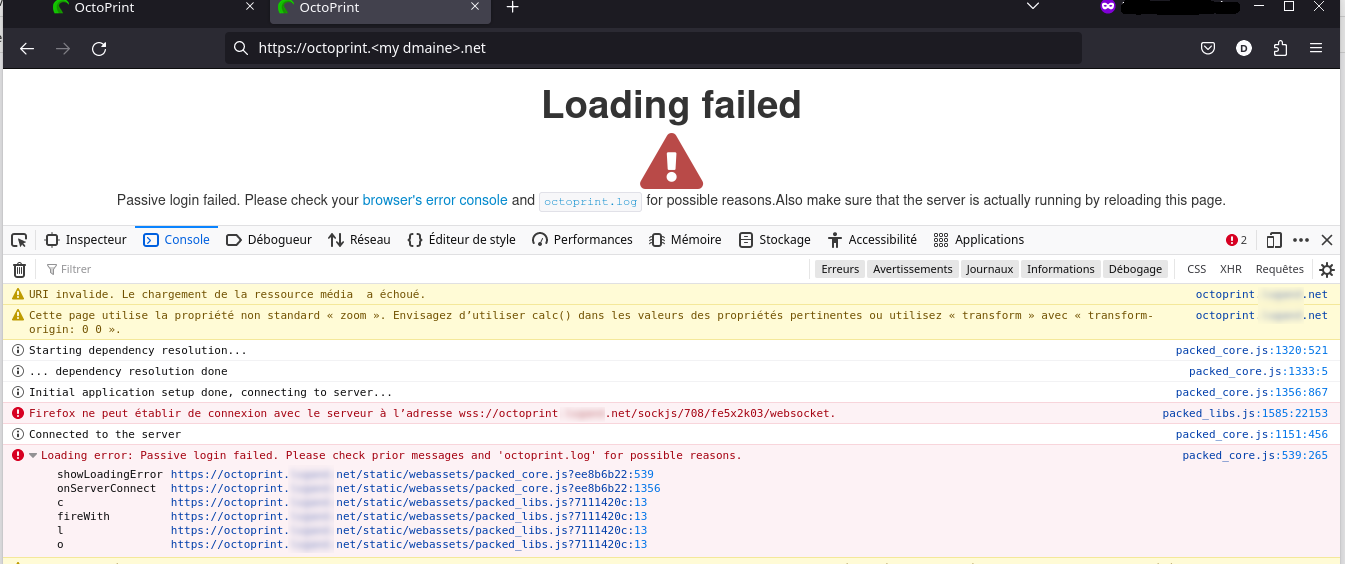Open the Débogueur tab
This screenshot has width=1345, height=564.
click(x=269, y=240)
